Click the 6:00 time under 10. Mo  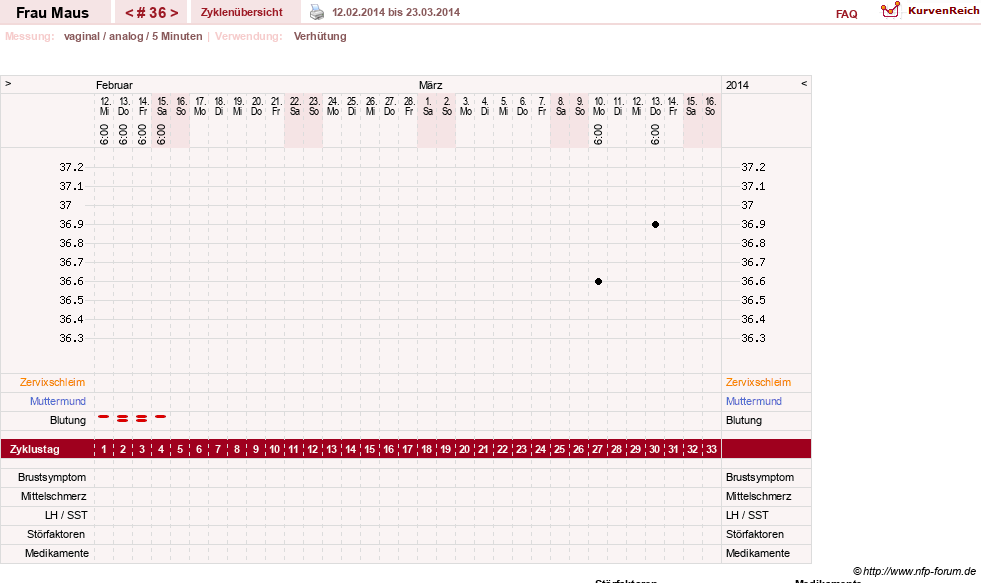click(x=598, y=134)
